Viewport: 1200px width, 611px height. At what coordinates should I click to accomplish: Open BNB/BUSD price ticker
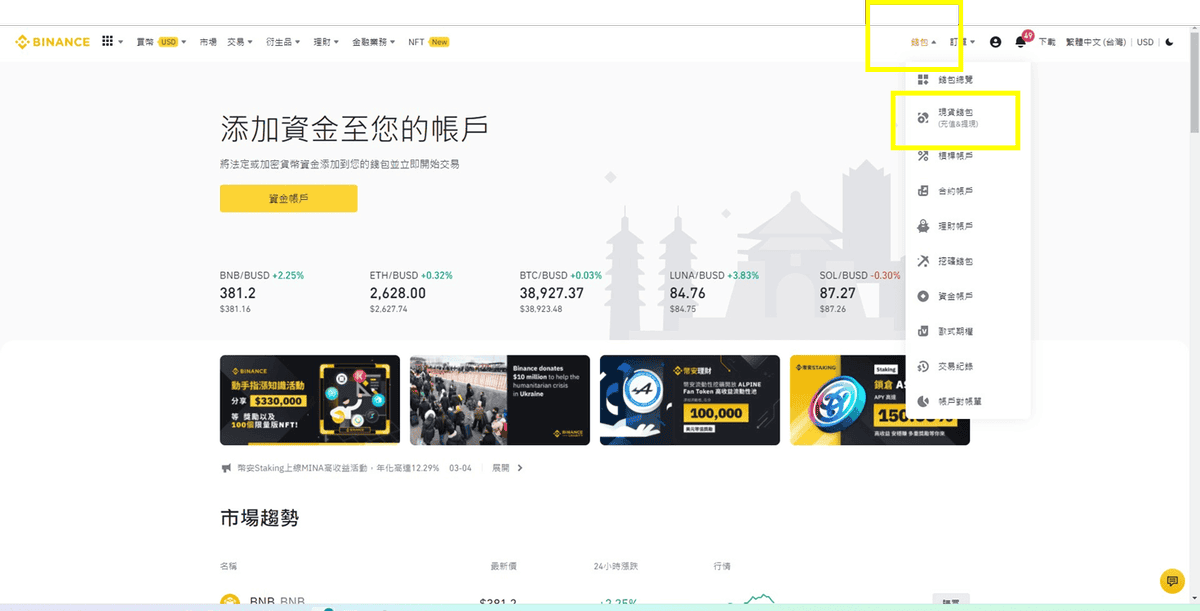pyautogui.click(x=262, y=294)
